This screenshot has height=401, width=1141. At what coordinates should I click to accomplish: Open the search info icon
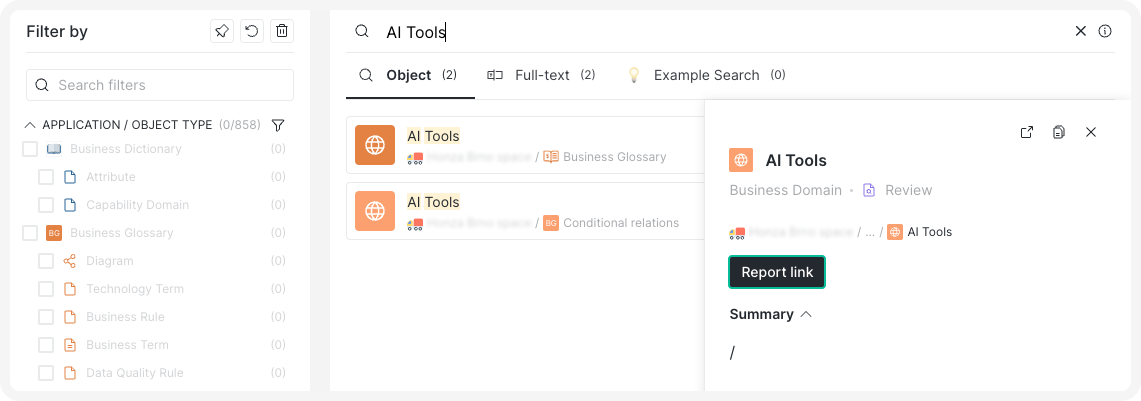pyautogui.click(x=1105, y=31)
